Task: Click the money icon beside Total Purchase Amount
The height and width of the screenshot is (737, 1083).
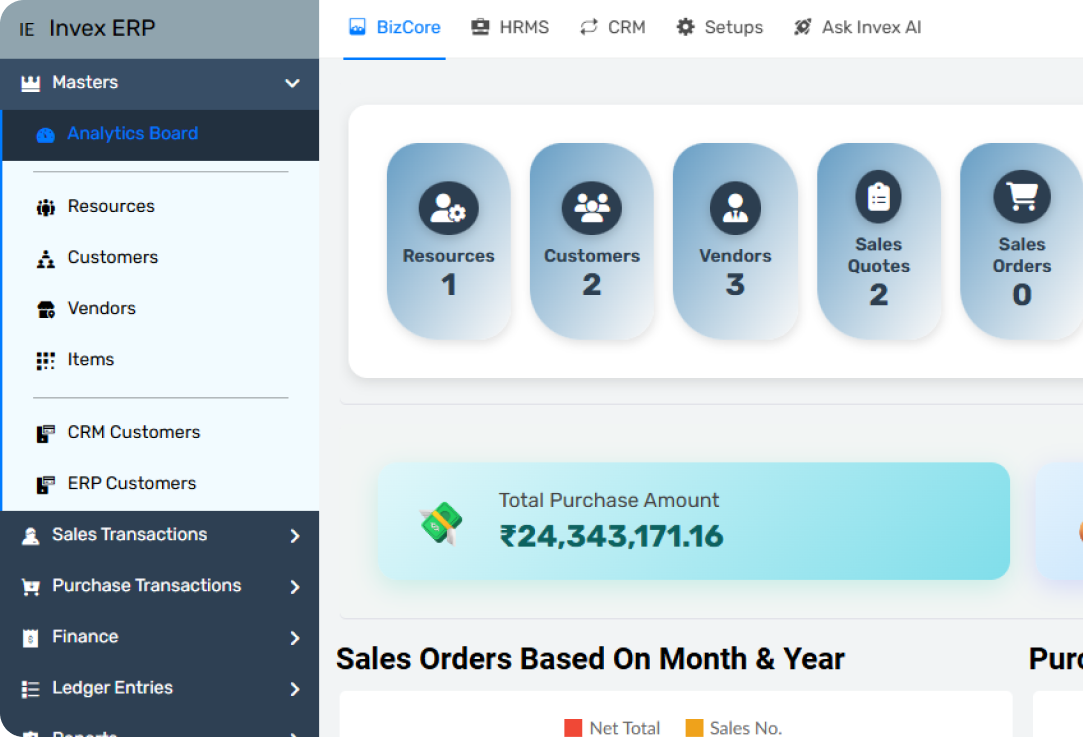Action: (x=441, y=523)
